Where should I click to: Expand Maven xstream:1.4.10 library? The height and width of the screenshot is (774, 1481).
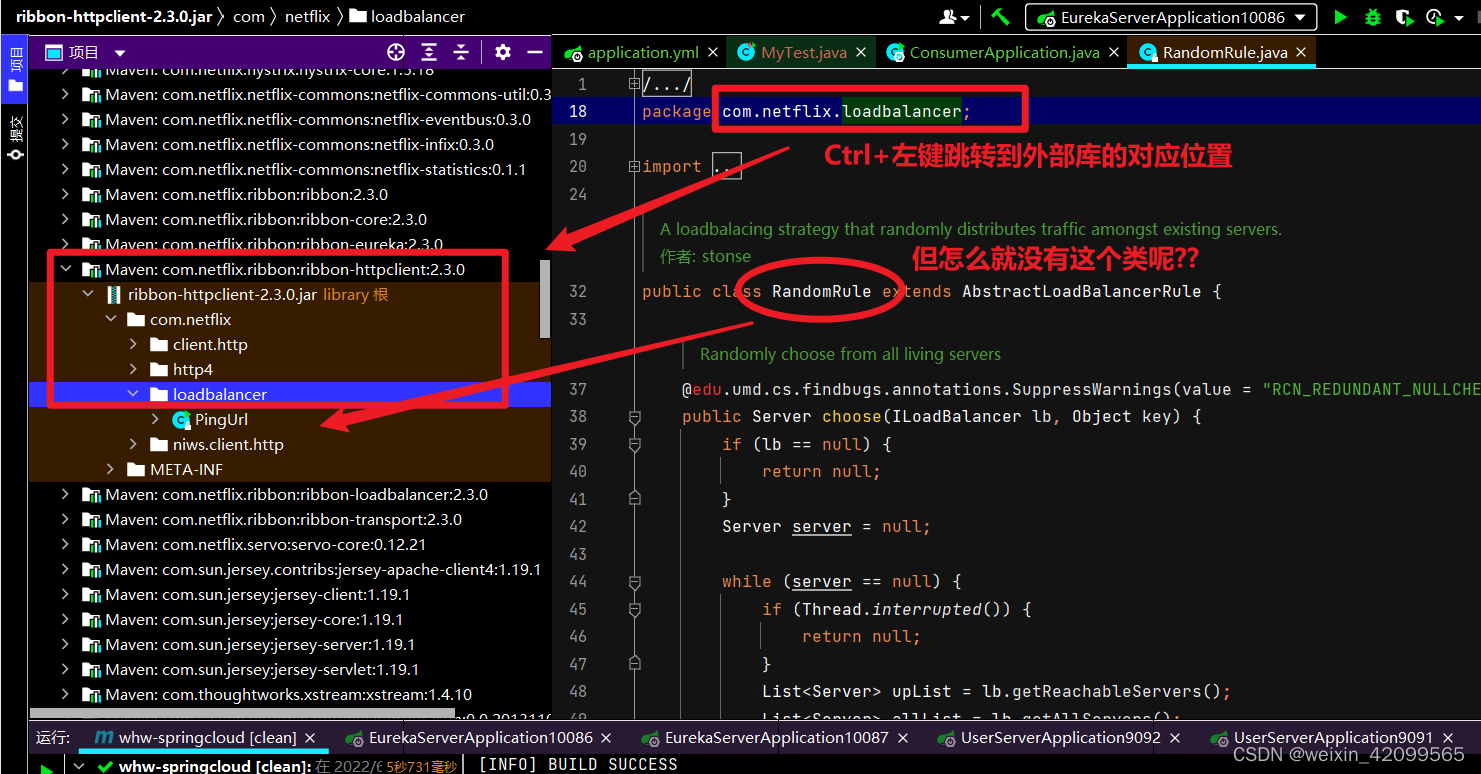tap(66, 695)
